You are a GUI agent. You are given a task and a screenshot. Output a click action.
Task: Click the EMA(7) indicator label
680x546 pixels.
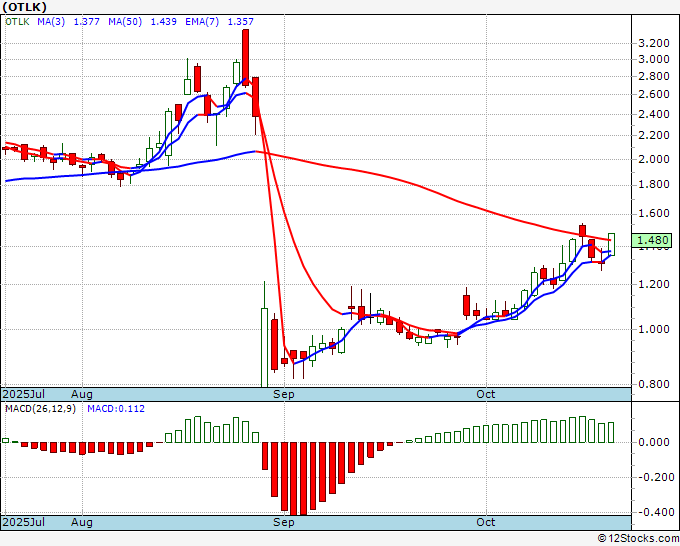pyautogui.click(x=202, y=21)
